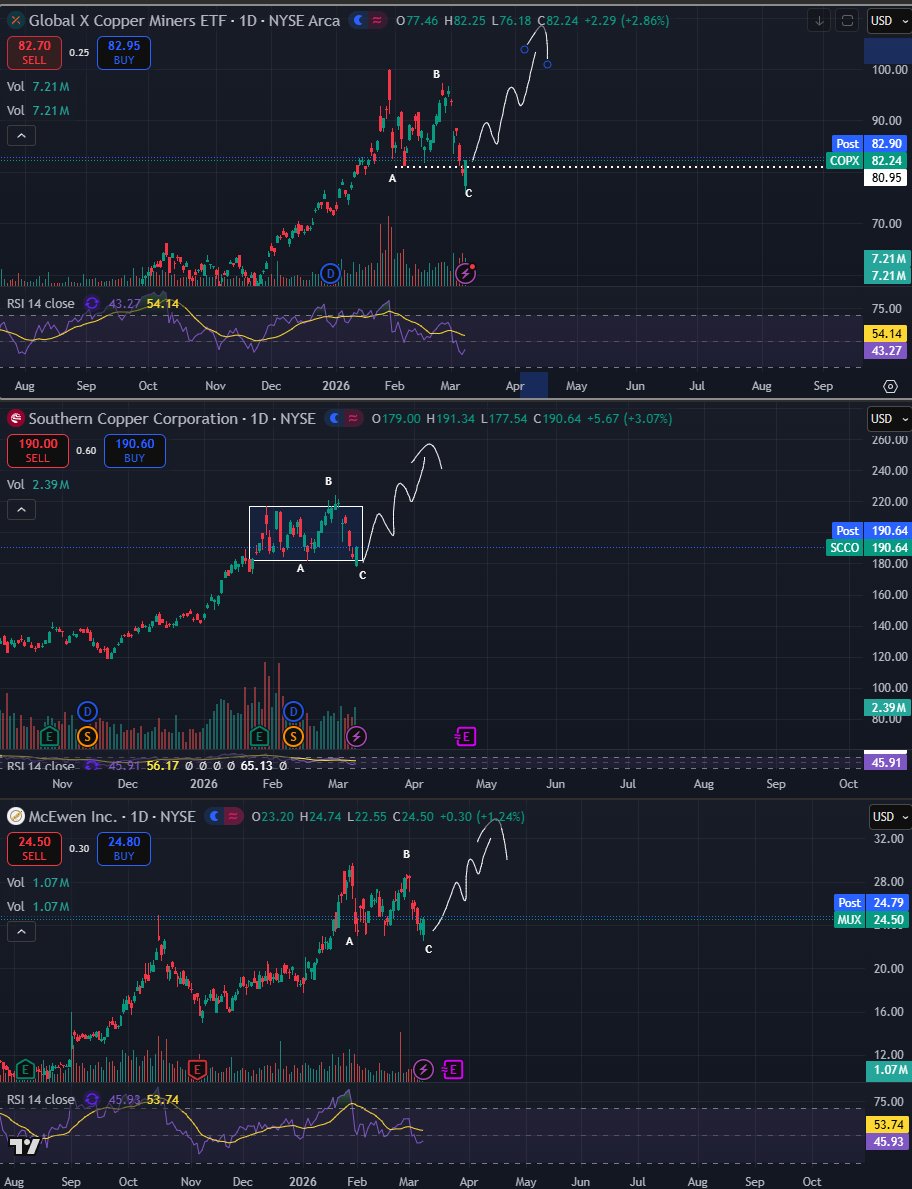Click the Global X Copper Miners ETF logo icon
This screenshot has height=1189, width=912.
coord(14,20)
